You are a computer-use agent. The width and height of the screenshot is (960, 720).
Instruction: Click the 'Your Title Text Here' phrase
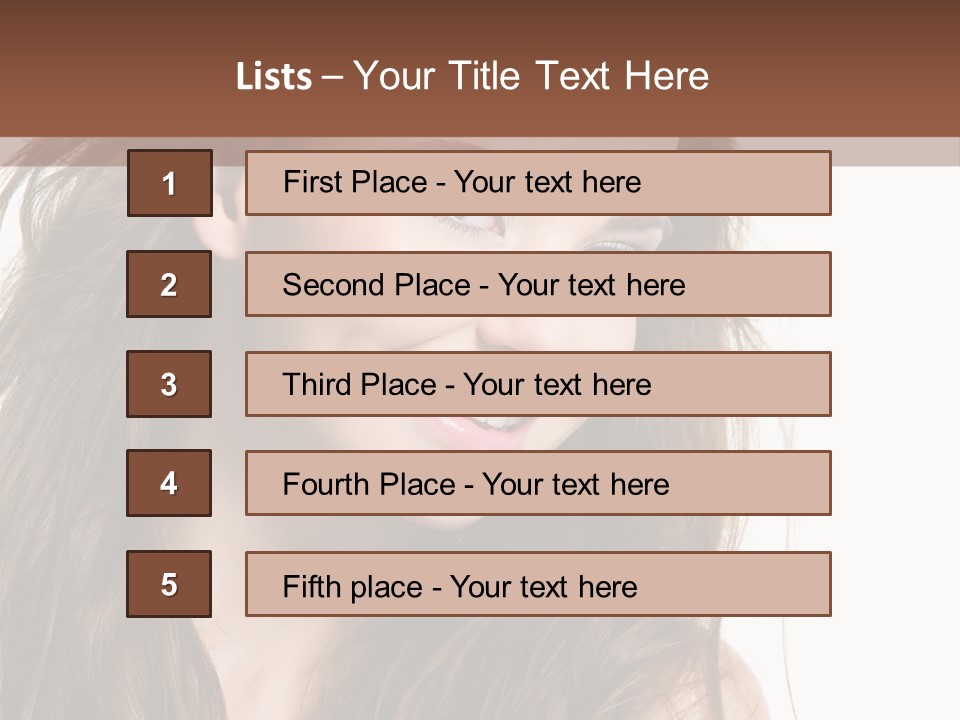coord(531,76)
